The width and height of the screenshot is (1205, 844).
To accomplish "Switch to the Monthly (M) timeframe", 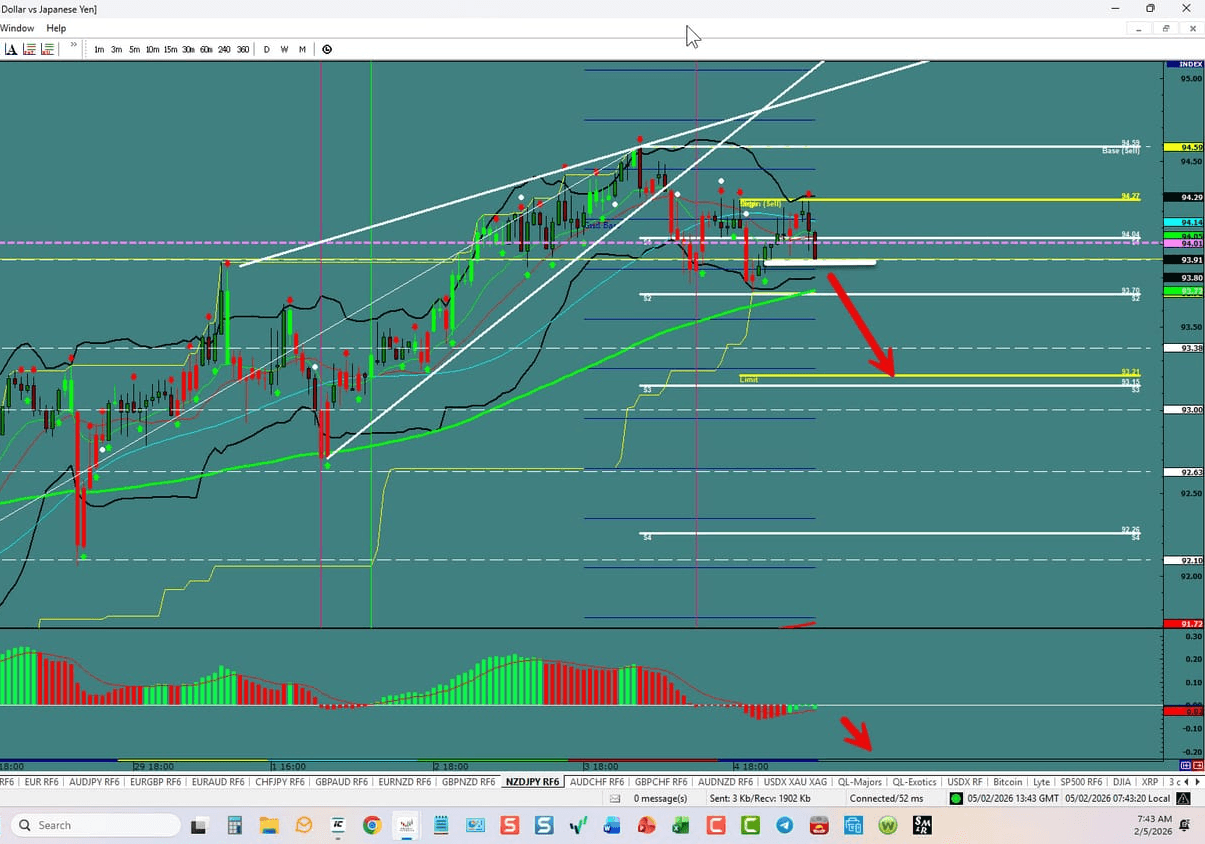I will tap(302, 49).
